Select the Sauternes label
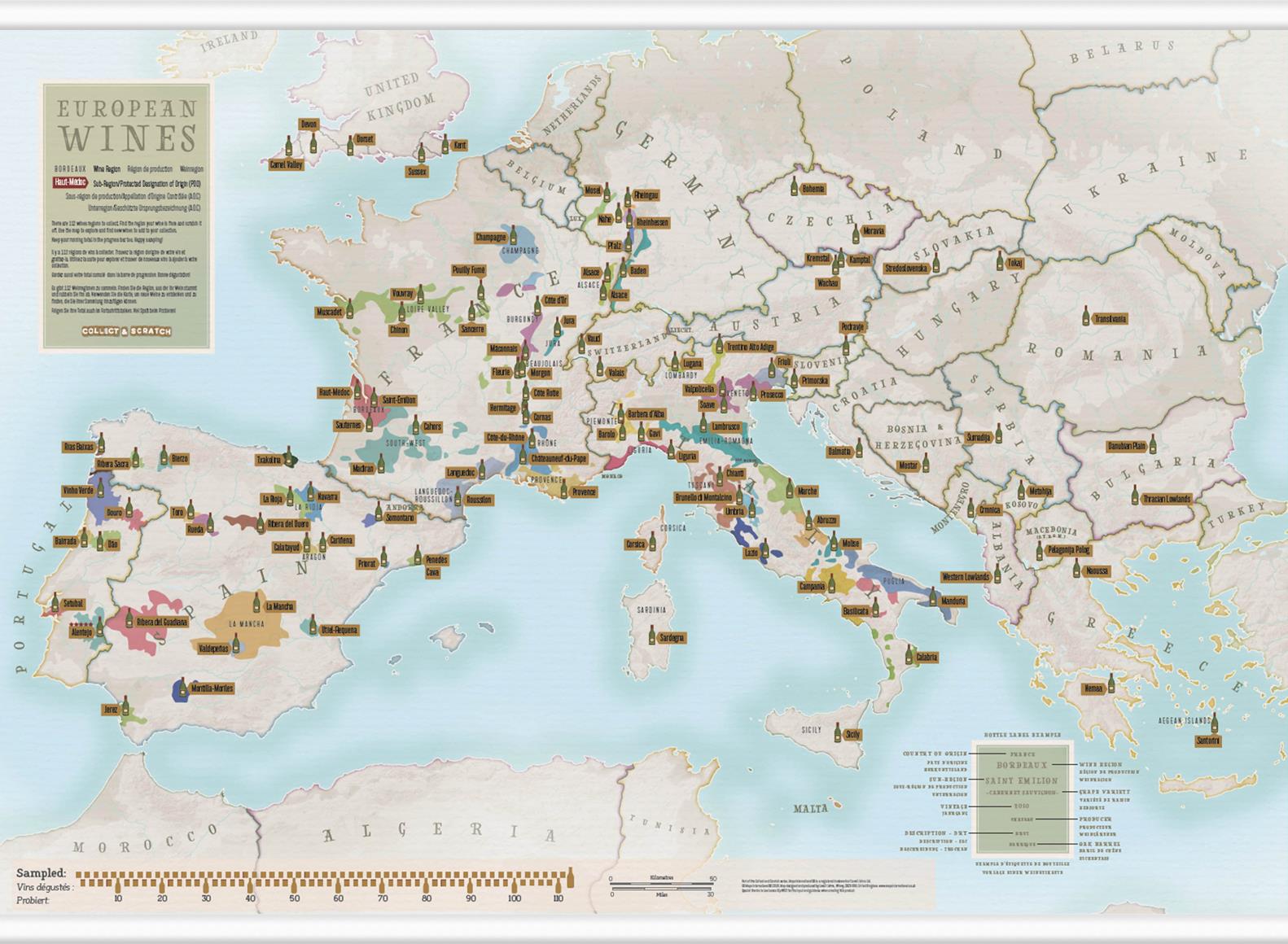The image size is (1288, 944). coord(348,425)
